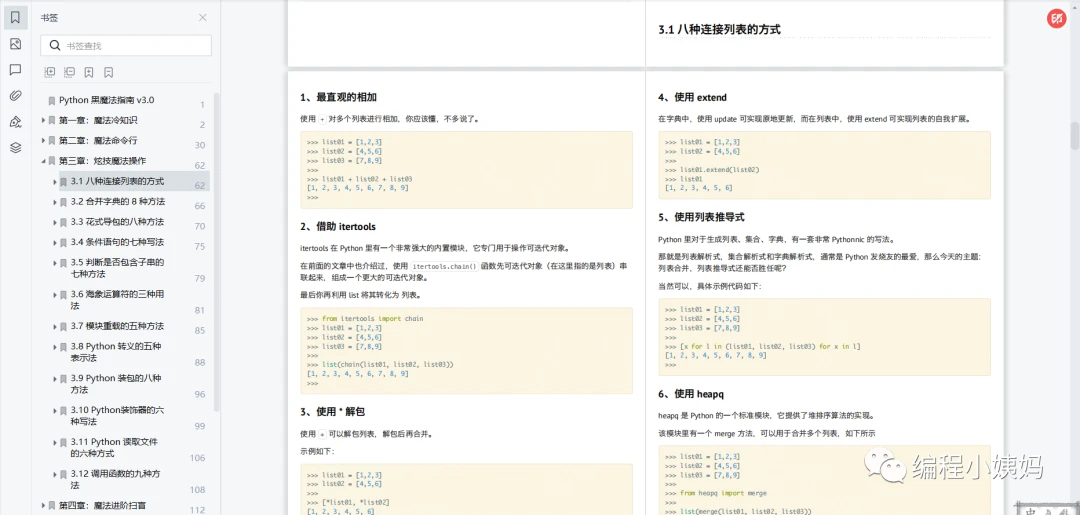Click bookmark icon beside 3.1 八种连接列表的方式
The width and height of the screenshot is (1080, 515).
(x=63, y=182)
